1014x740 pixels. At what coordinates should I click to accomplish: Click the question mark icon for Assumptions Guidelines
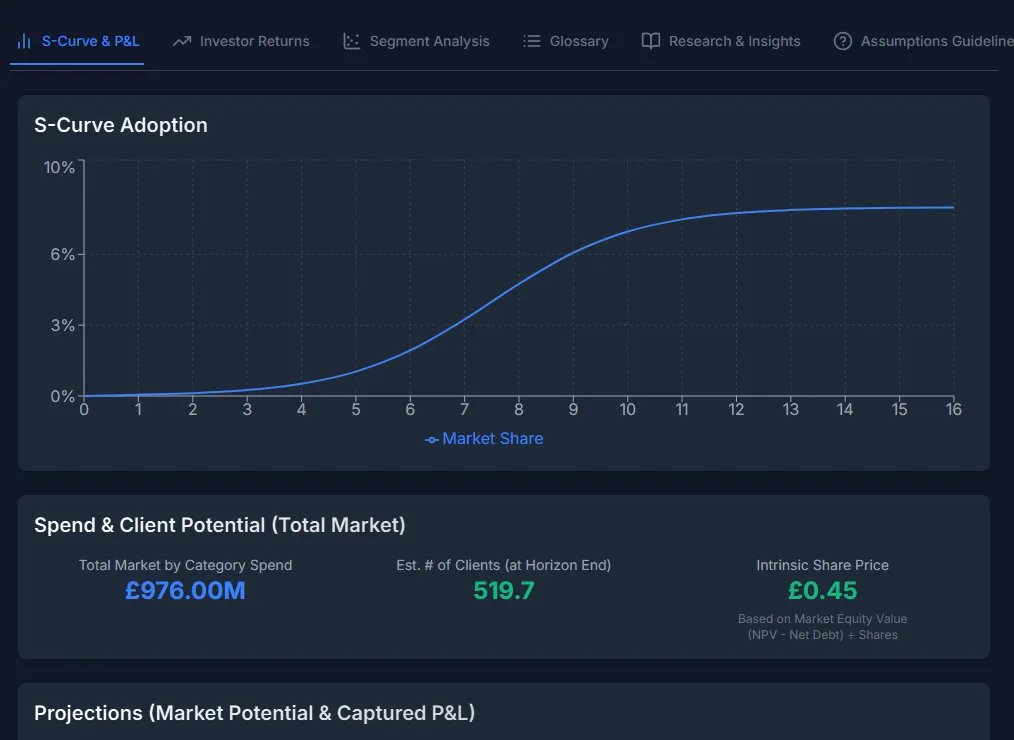click(843, 41)
